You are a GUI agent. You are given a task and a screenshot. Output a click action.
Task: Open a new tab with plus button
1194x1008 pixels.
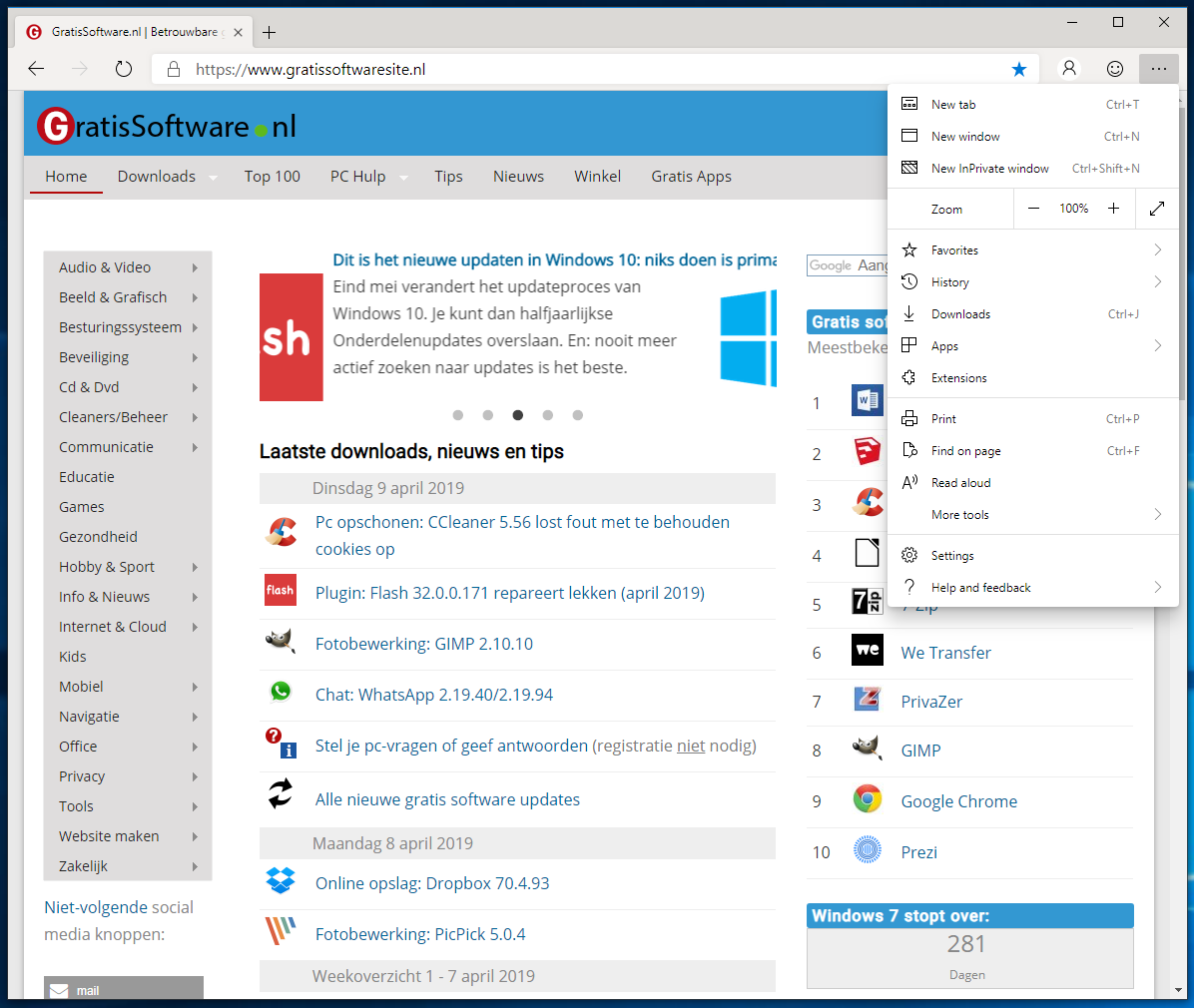[270, 32]
